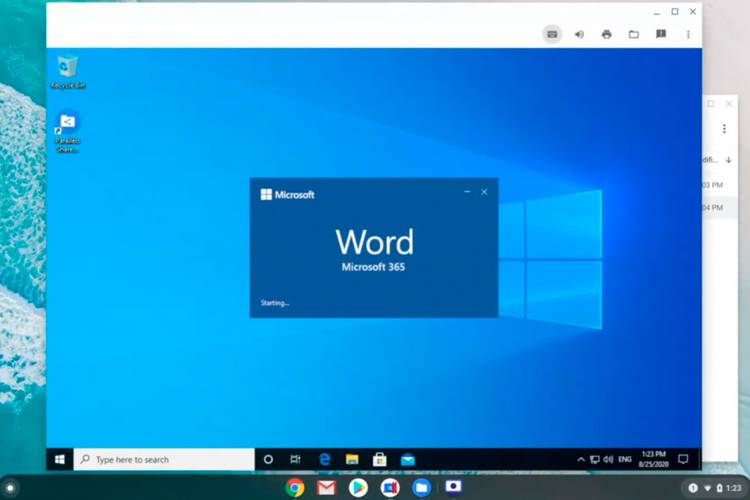Click the feedback flag icon in Parallels toolbar
The image size is (750, 500).
click(661, 33)
